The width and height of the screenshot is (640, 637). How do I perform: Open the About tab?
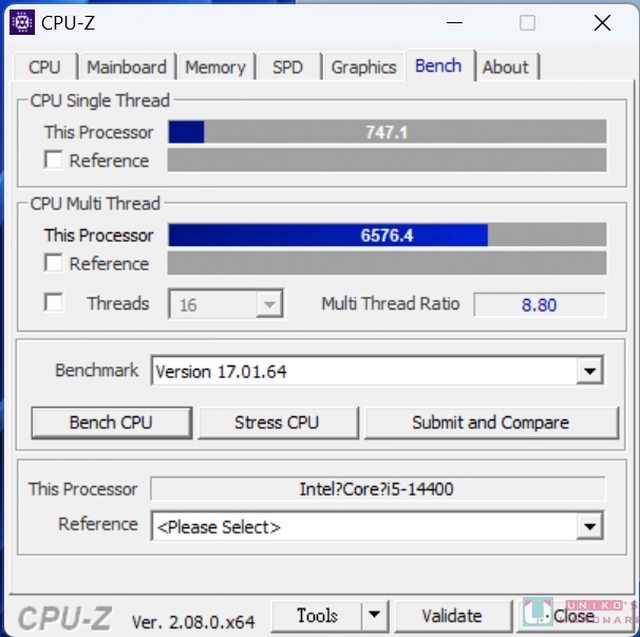point(506,67)
